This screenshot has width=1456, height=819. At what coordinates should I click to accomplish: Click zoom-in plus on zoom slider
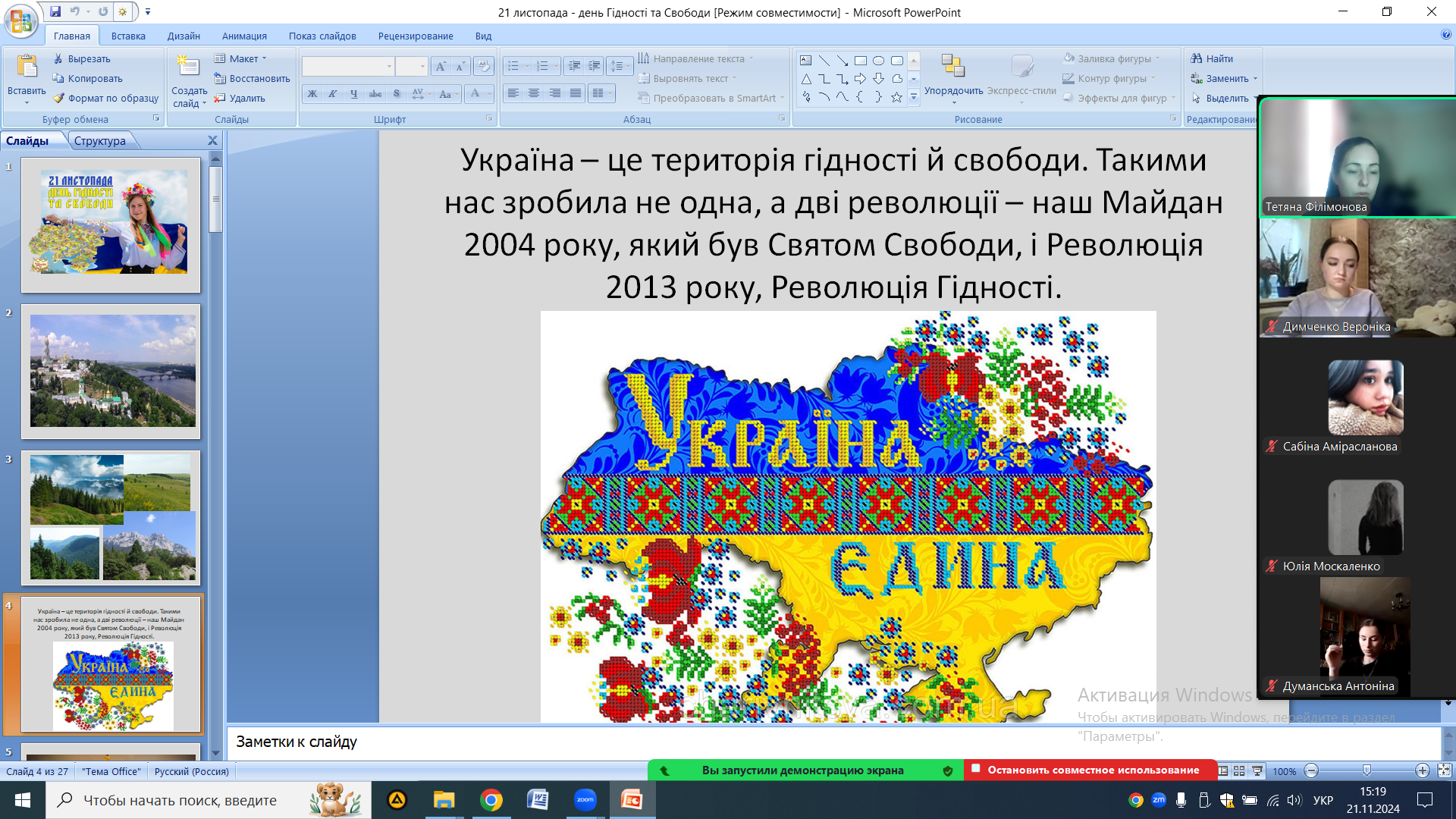(1422, 770)
